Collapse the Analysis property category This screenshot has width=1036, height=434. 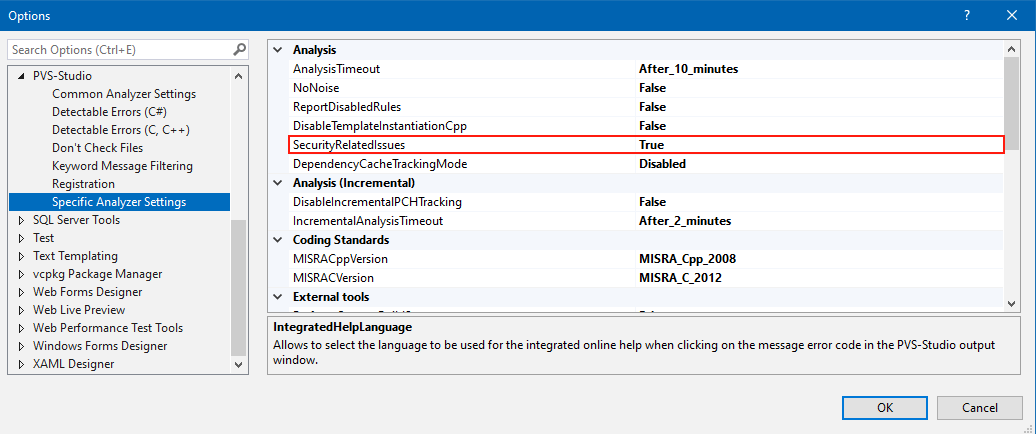point(277,50)
